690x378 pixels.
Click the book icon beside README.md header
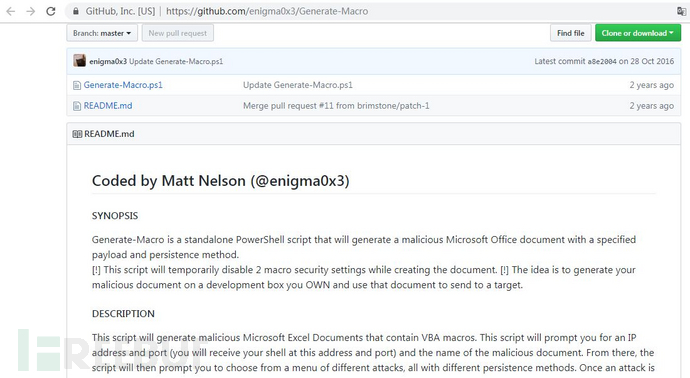(x=77, y=134)
